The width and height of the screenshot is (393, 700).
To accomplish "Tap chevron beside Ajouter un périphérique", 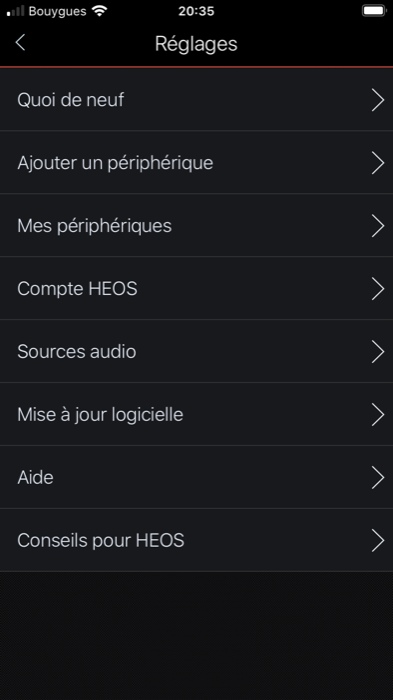I will (378, 162).
